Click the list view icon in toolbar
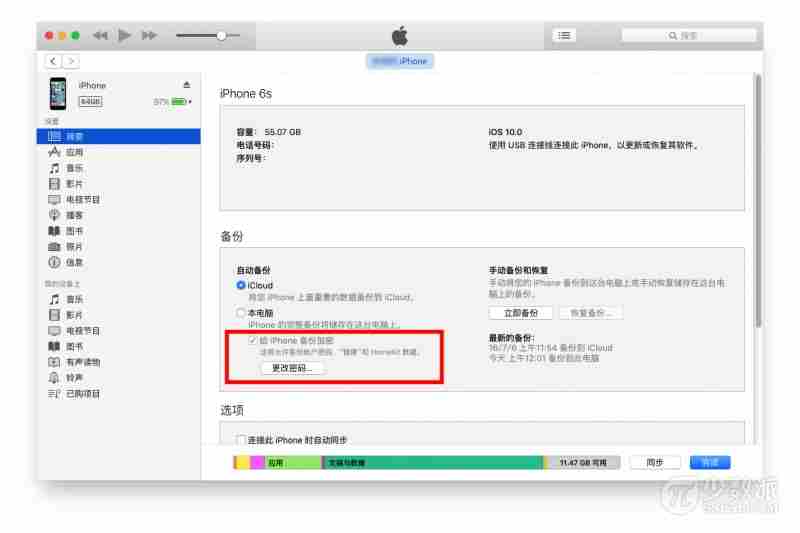This screenshot has height=533, width=800. pyautogui.click(x=564, y=35)
